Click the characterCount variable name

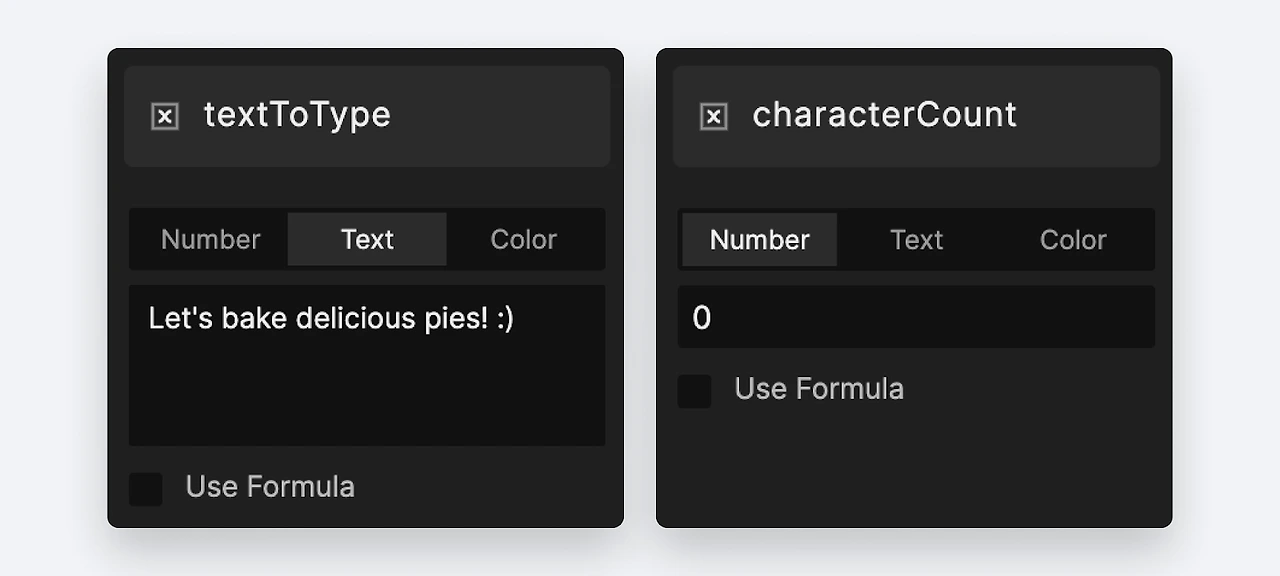(x=884, y=115)
